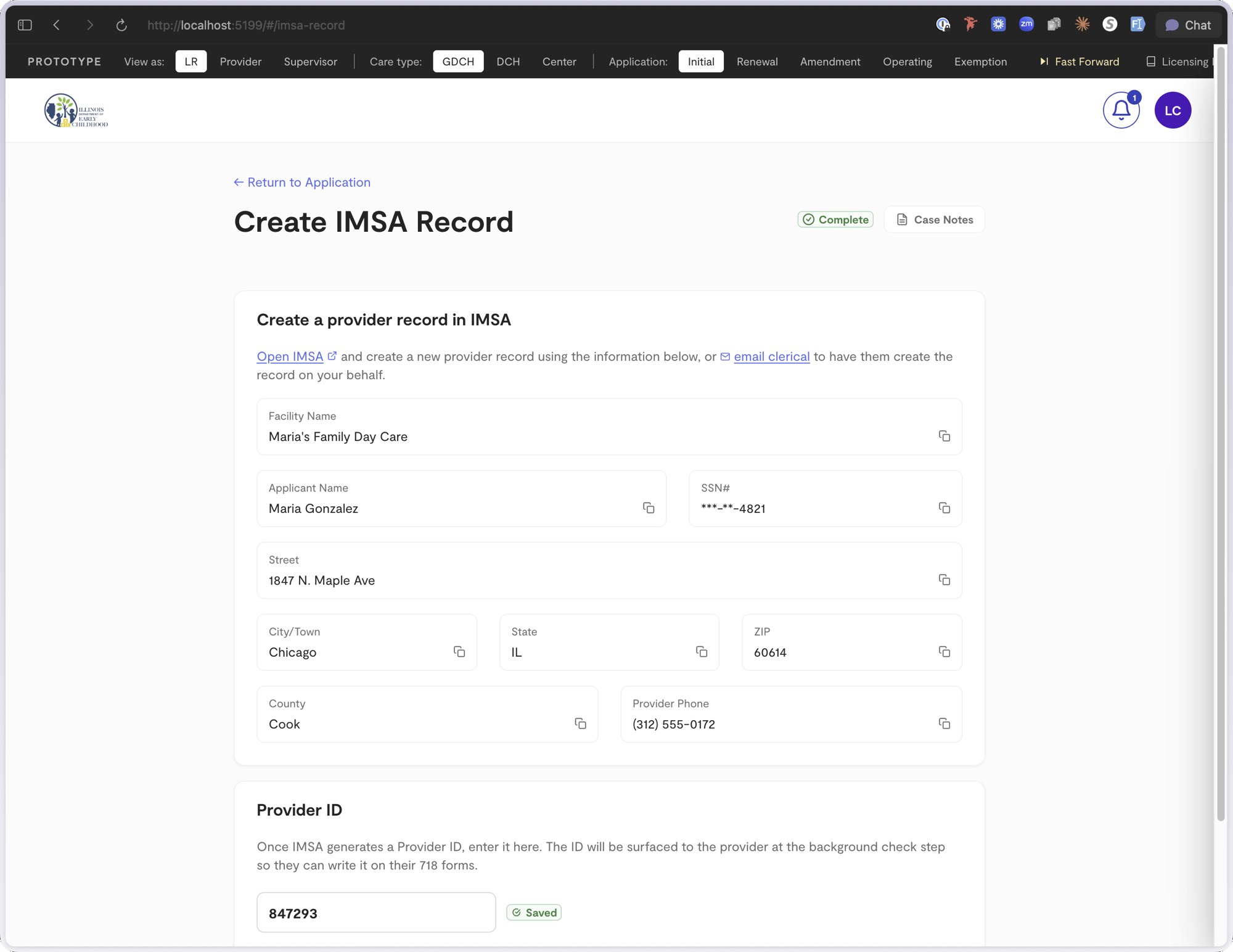The width and height of the screenshot is (1233, 952).
Task: Open Case Notes
Action: click(935, 220)
